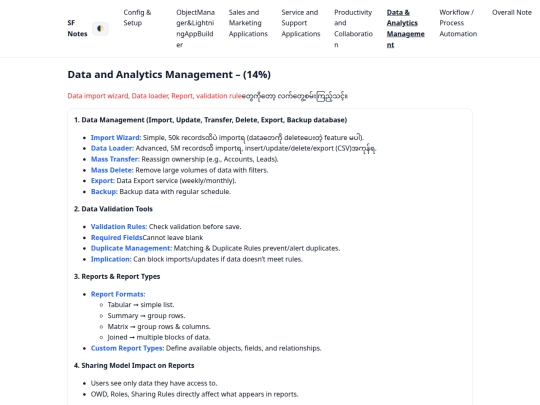Click the Mass Delete term
540x405 pixels.
click(112, 170)
